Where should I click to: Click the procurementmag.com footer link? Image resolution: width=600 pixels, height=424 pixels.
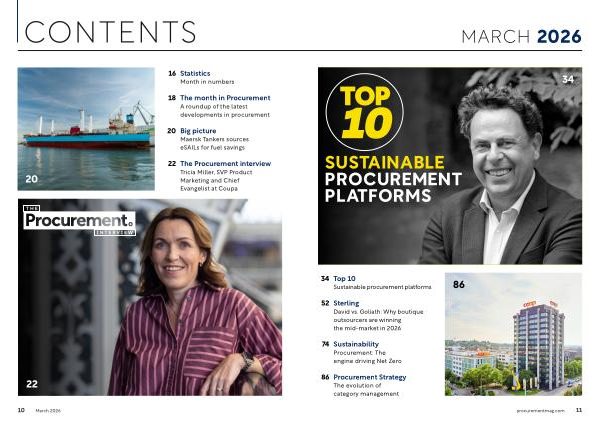[x=541, y=410]
